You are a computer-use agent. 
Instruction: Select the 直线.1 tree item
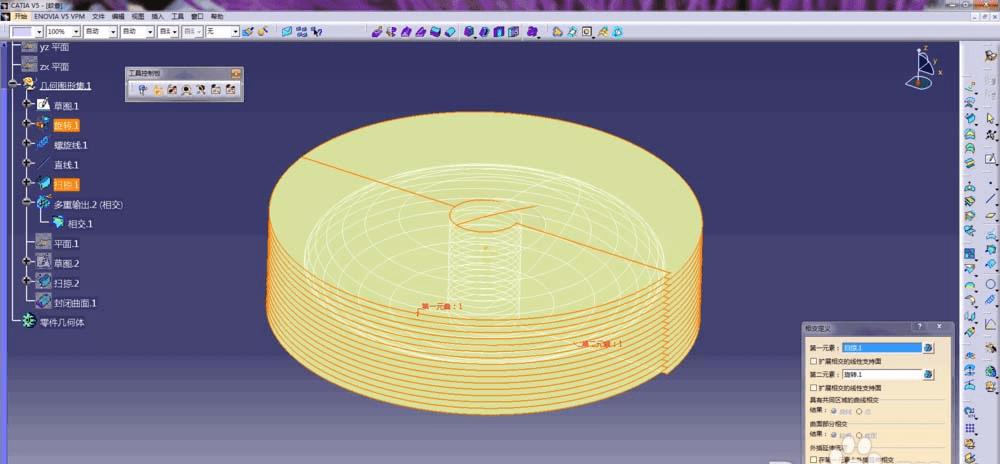(66, 164)
